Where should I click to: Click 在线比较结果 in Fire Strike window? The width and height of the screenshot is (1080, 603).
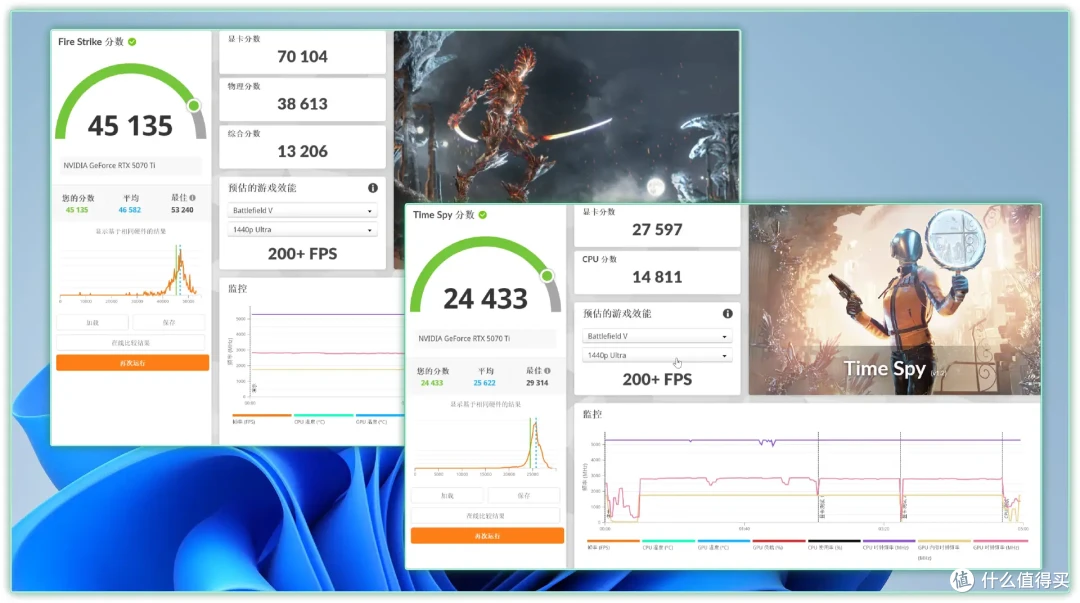(x=131, y=343)
